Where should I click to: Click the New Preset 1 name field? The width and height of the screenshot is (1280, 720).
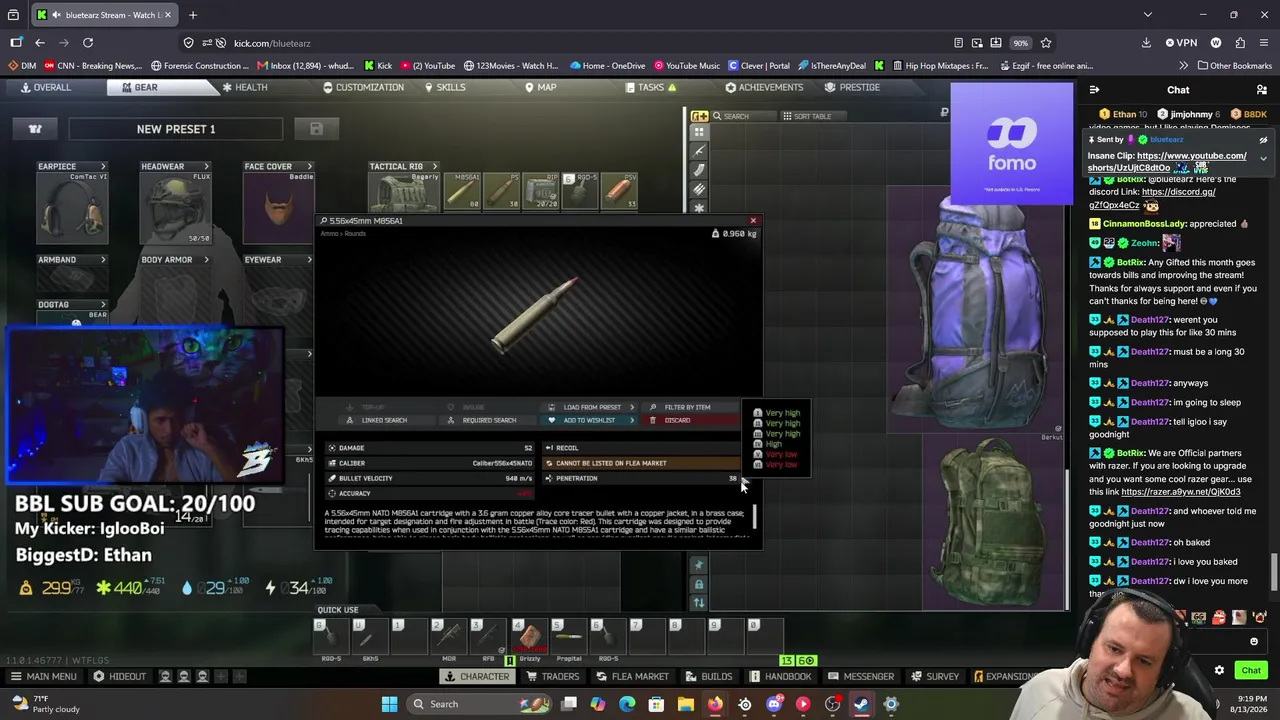click(176, 129)
